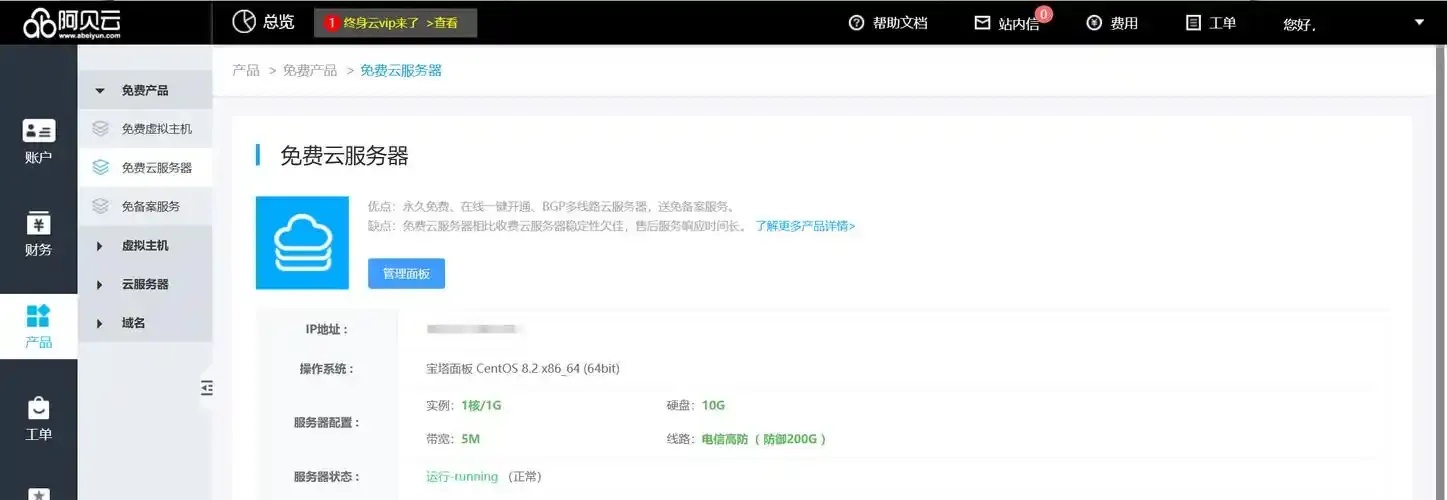The height and width of the screenshot is (500, 1447).
Task: Click layers icon beside 免费虚拟主机
Action: pos(100,129)
